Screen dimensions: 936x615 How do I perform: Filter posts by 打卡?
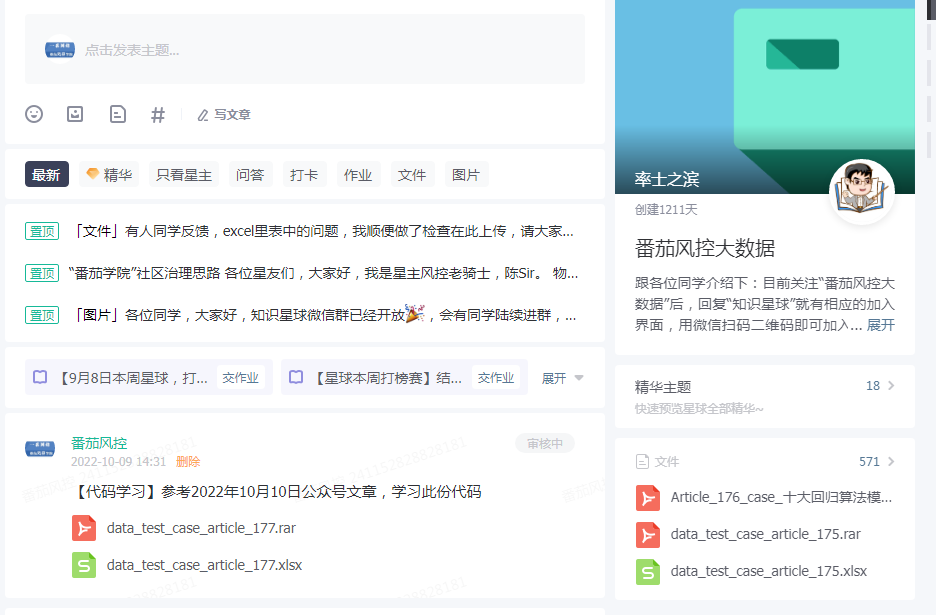pos(304,175)
